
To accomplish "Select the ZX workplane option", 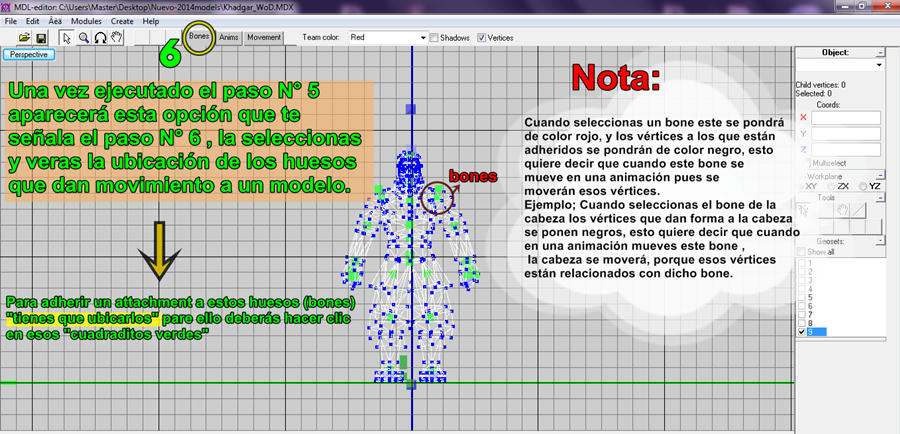I will click(x=831, y=186).
